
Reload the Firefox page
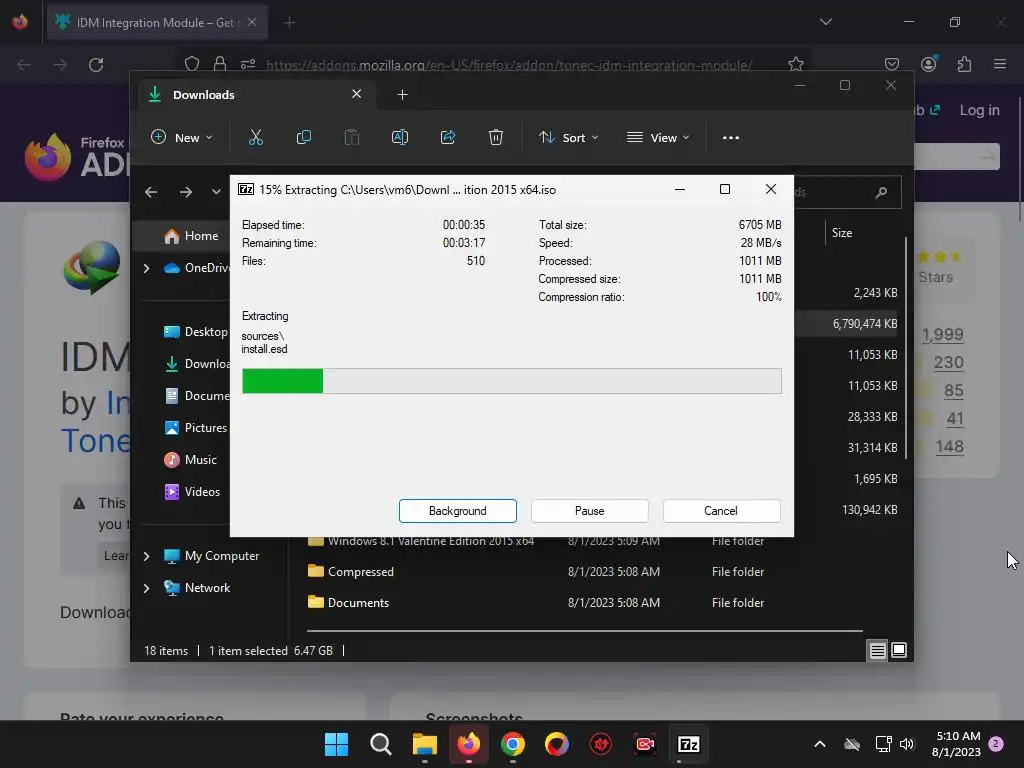click(96, 65)
